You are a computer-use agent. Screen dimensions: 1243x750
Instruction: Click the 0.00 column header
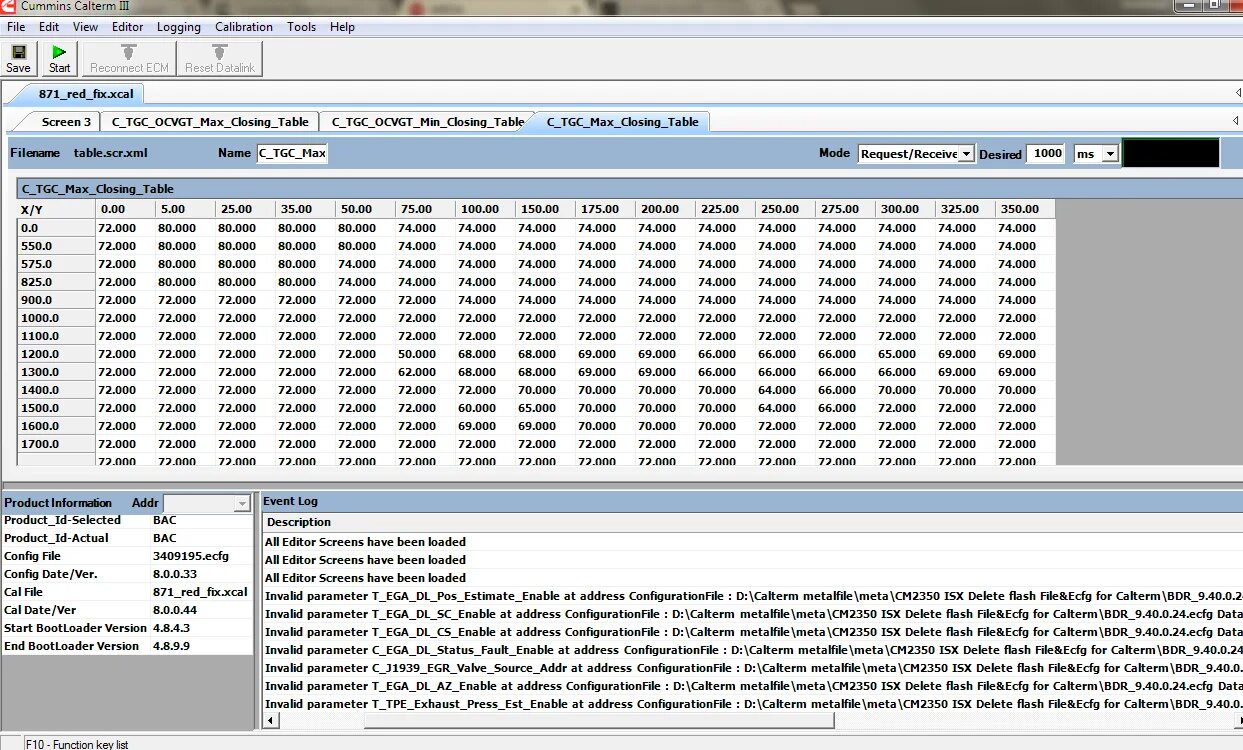point(125,209)
